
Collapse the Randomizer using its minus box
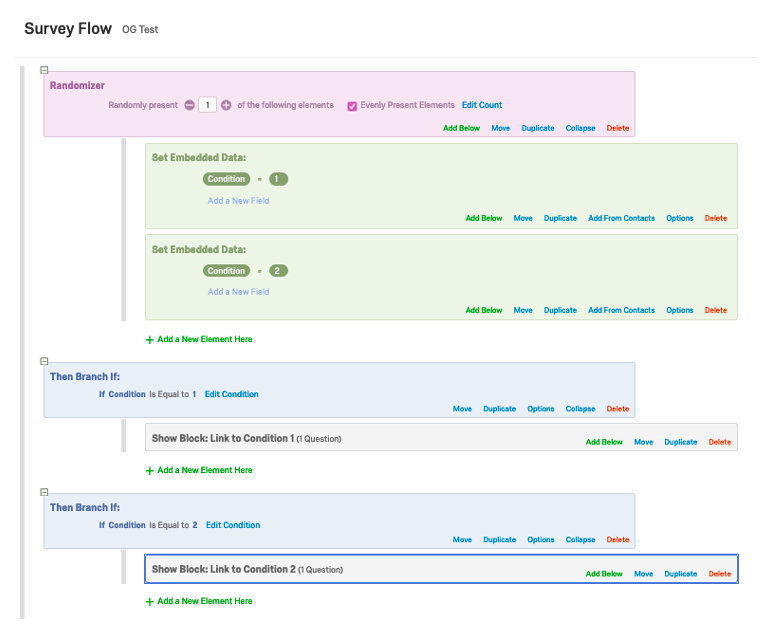click(x=44, y=70)
